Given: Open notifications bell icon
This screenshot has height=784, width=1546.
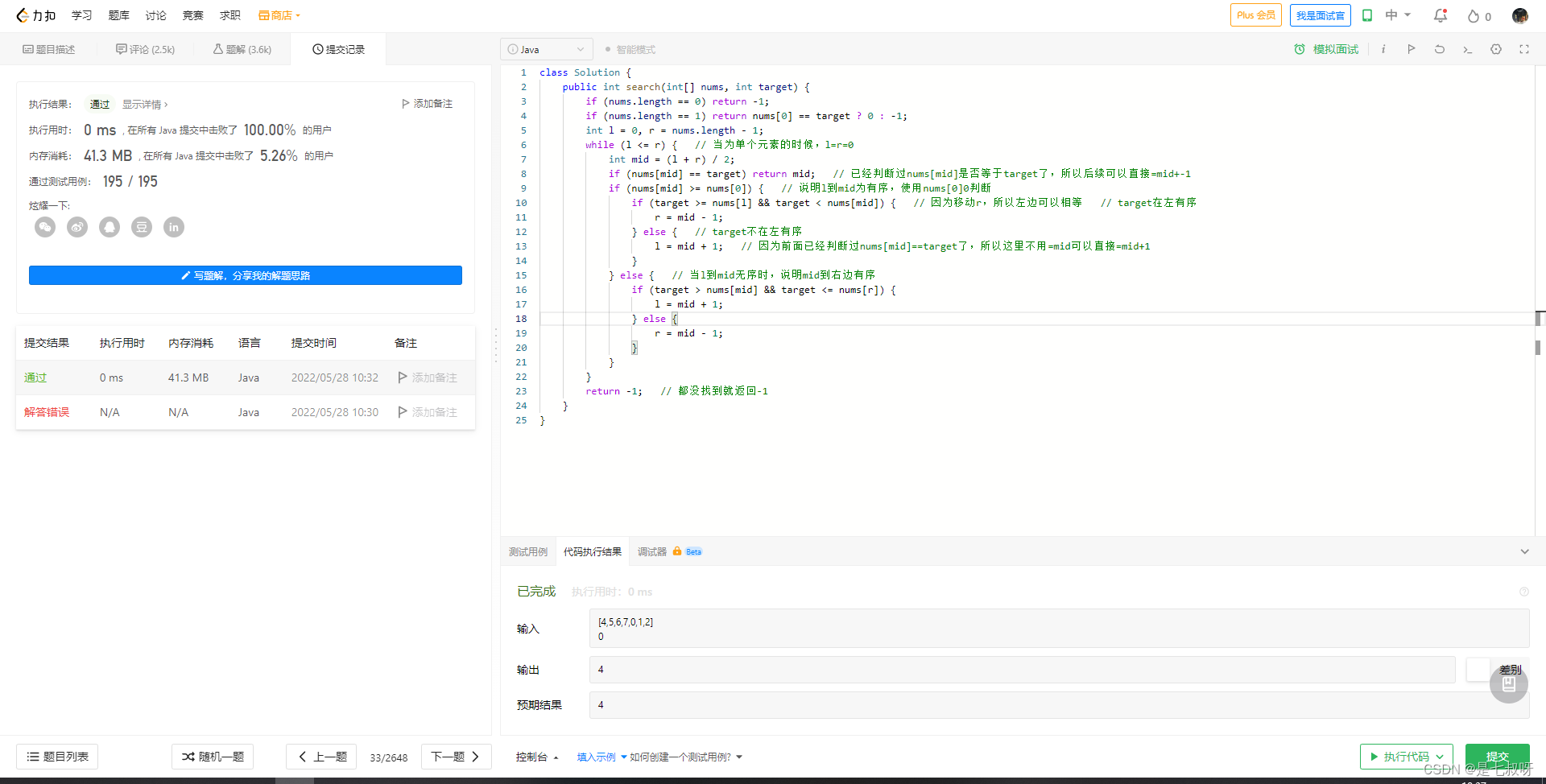Looking at the screenshot, I should [x=1441, y=15].
